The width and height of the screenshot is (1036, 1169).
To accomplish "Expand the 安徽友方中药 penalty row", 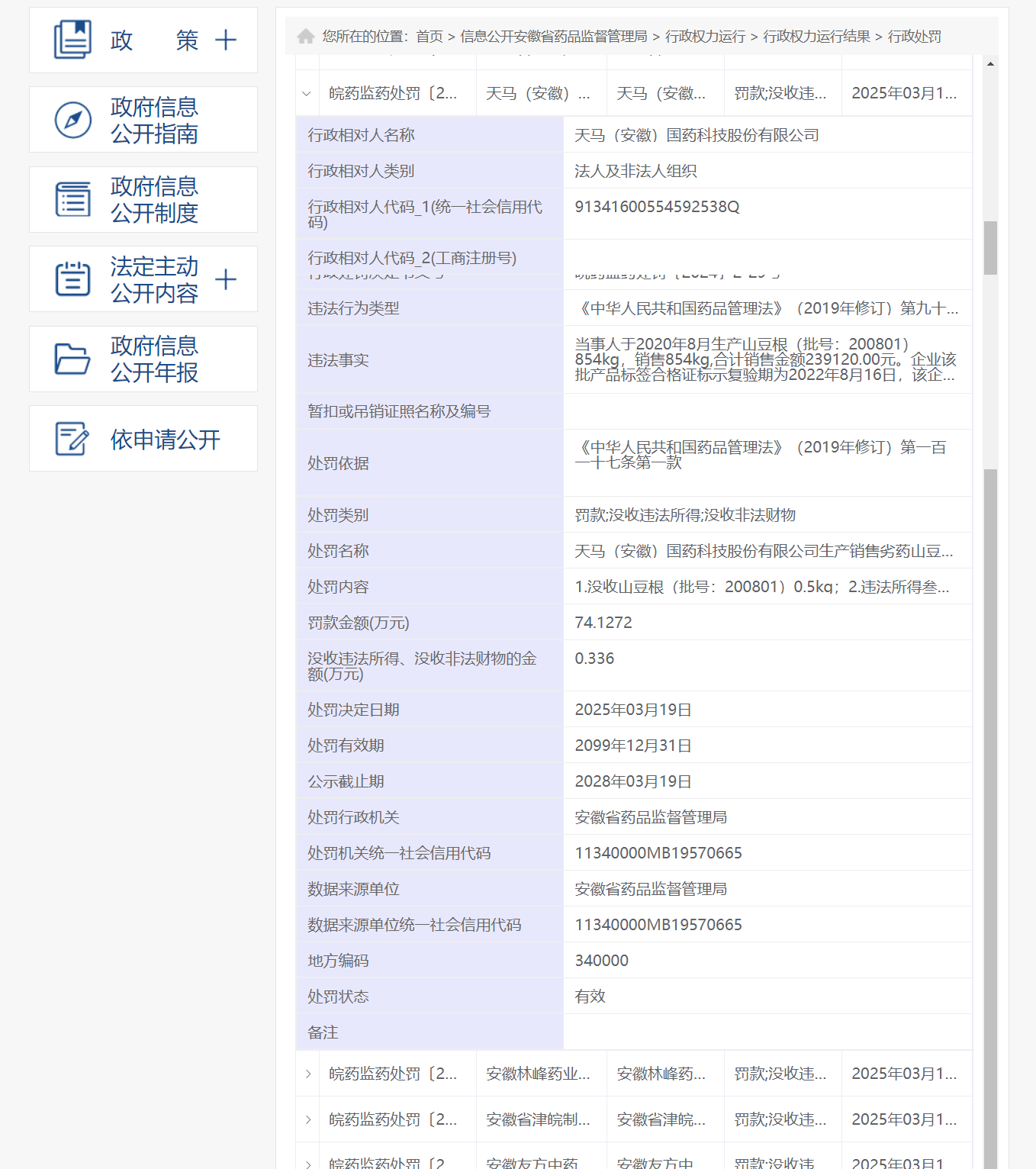I will (x=307, y=1164).
